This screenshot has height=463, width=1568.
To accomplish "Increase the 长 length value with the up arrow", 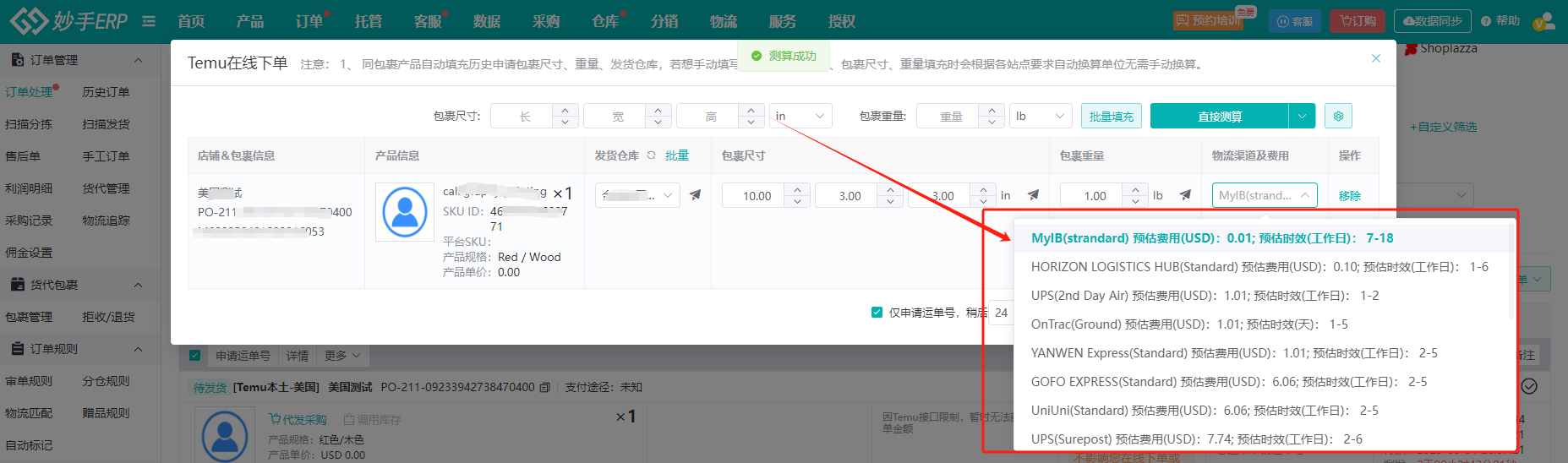I will click(x=565, y=110).
